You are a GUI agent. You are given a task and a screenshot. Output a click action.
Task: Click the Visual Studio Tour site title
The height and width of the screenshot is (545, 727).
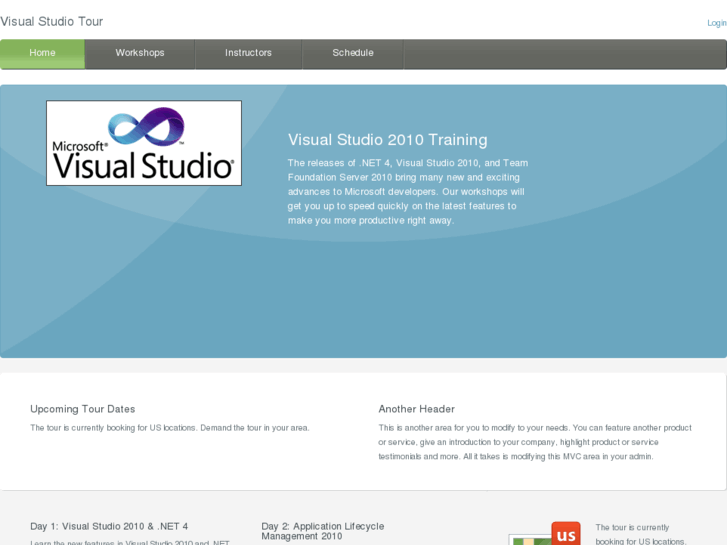coord(51,22)
